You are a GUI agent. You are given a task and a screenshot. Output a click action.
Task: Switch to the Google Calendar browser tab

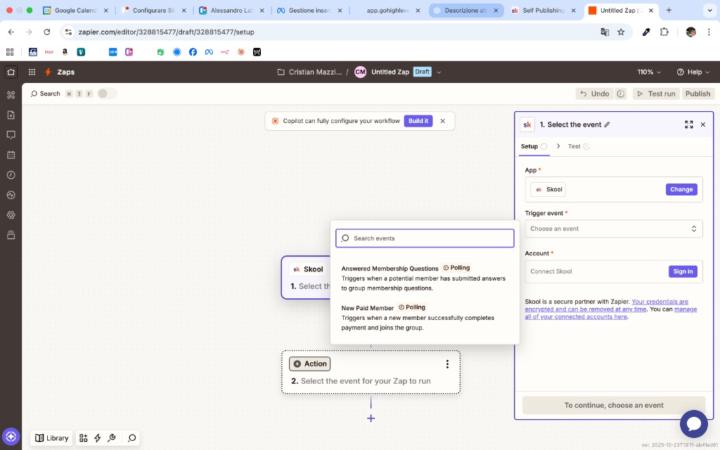pos(75,10)
